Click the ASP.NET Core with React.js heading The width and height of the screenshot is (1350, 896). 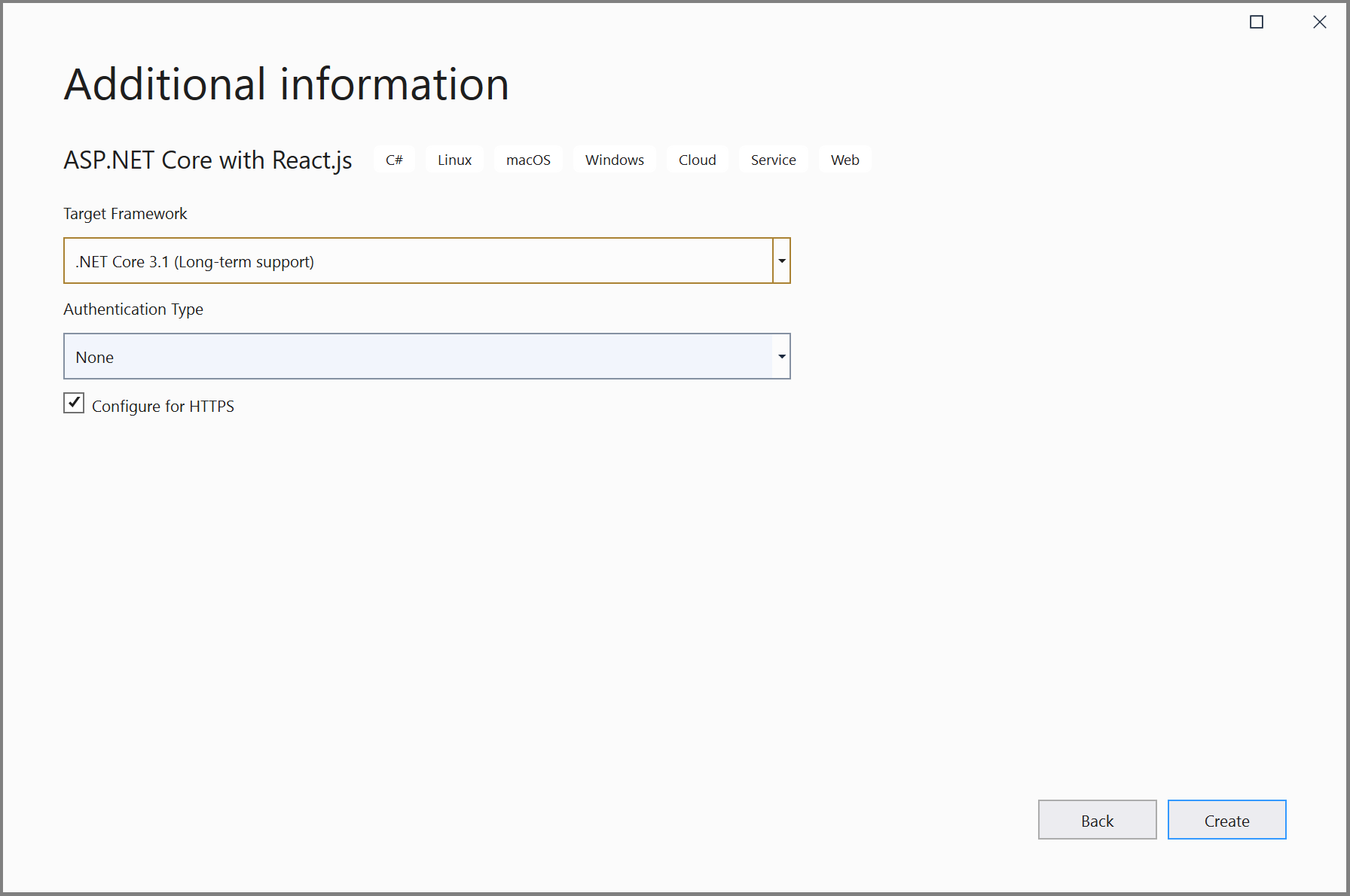[208, 160]
